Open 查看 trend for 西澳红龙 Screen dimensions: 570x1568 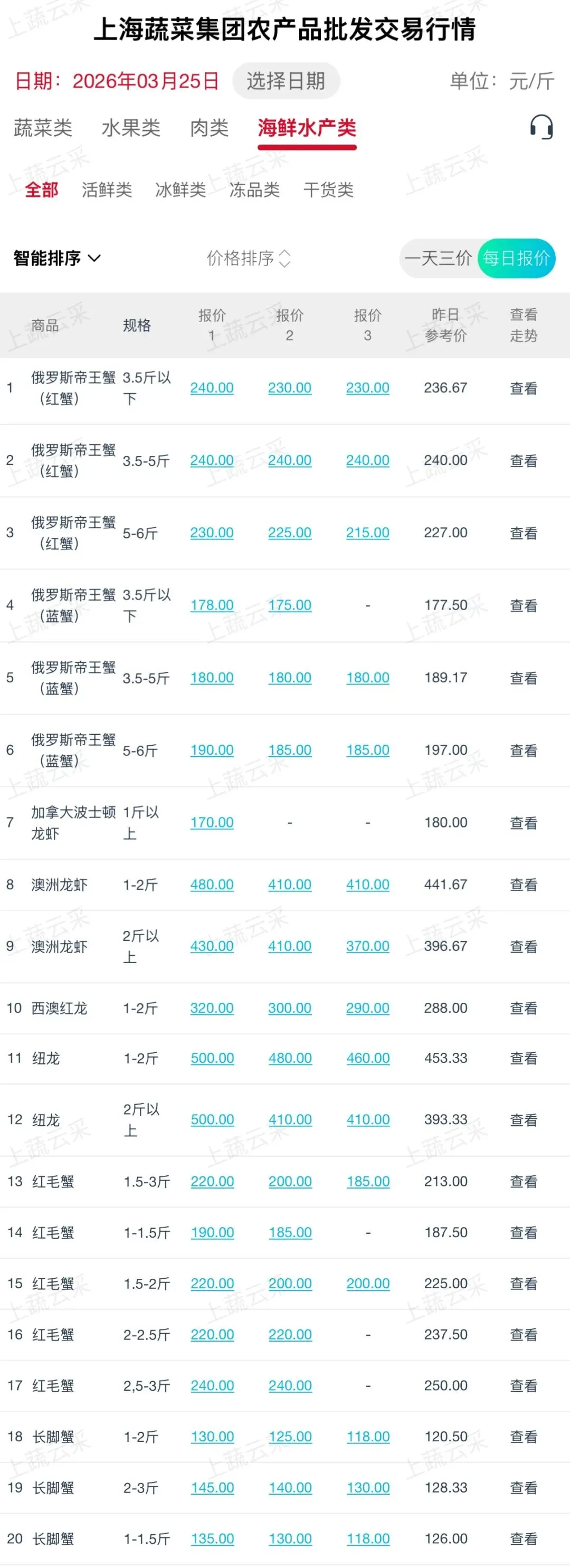point(523,1009)
